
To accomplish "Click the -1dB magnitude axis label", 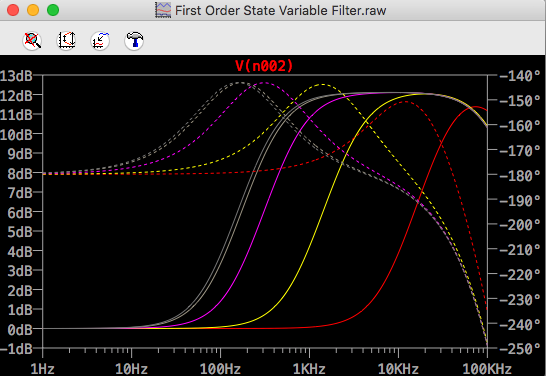I will point(16,348).
